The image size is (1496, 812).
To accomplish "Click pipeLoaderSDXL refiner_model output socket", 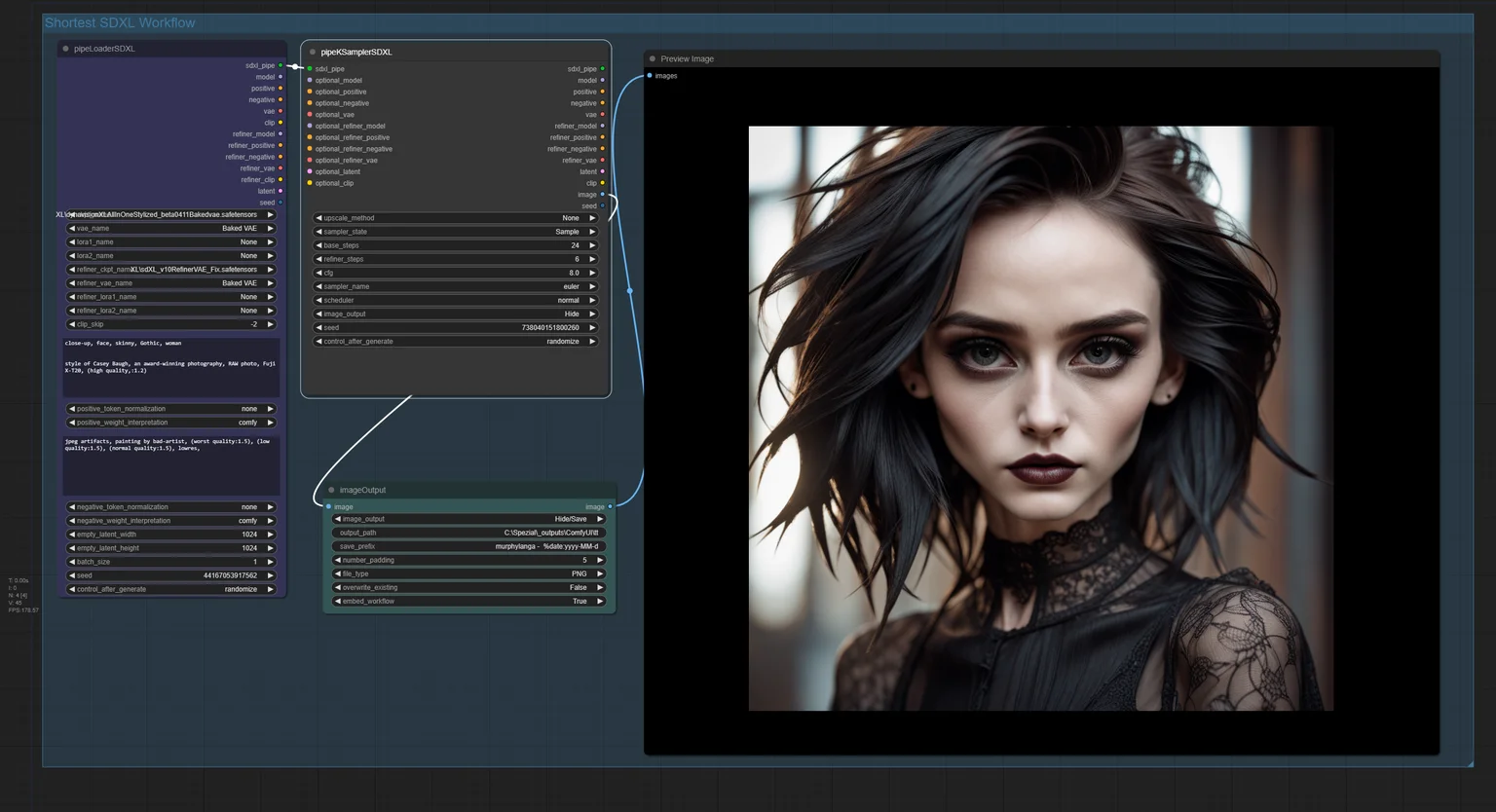I will [x=280, y=134].
